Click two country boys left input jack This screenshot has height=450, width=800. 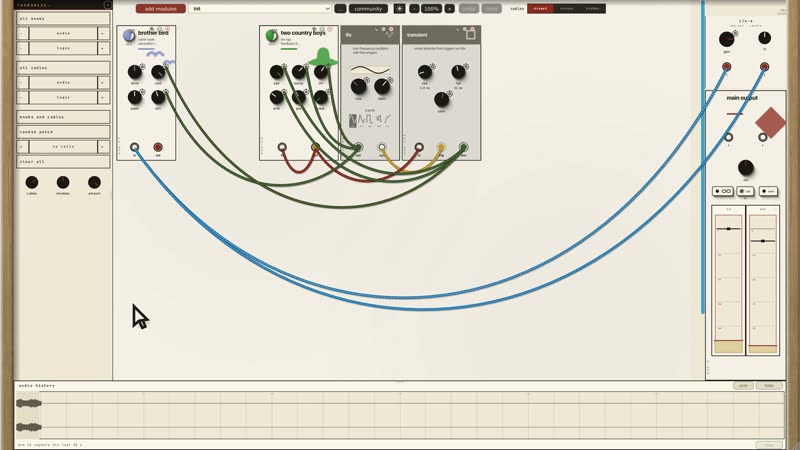282,147
